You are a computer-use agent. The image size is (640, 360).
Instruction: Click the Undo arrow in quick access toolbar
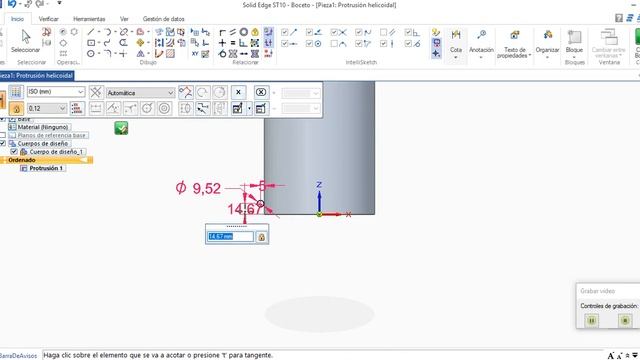(12, 4)
